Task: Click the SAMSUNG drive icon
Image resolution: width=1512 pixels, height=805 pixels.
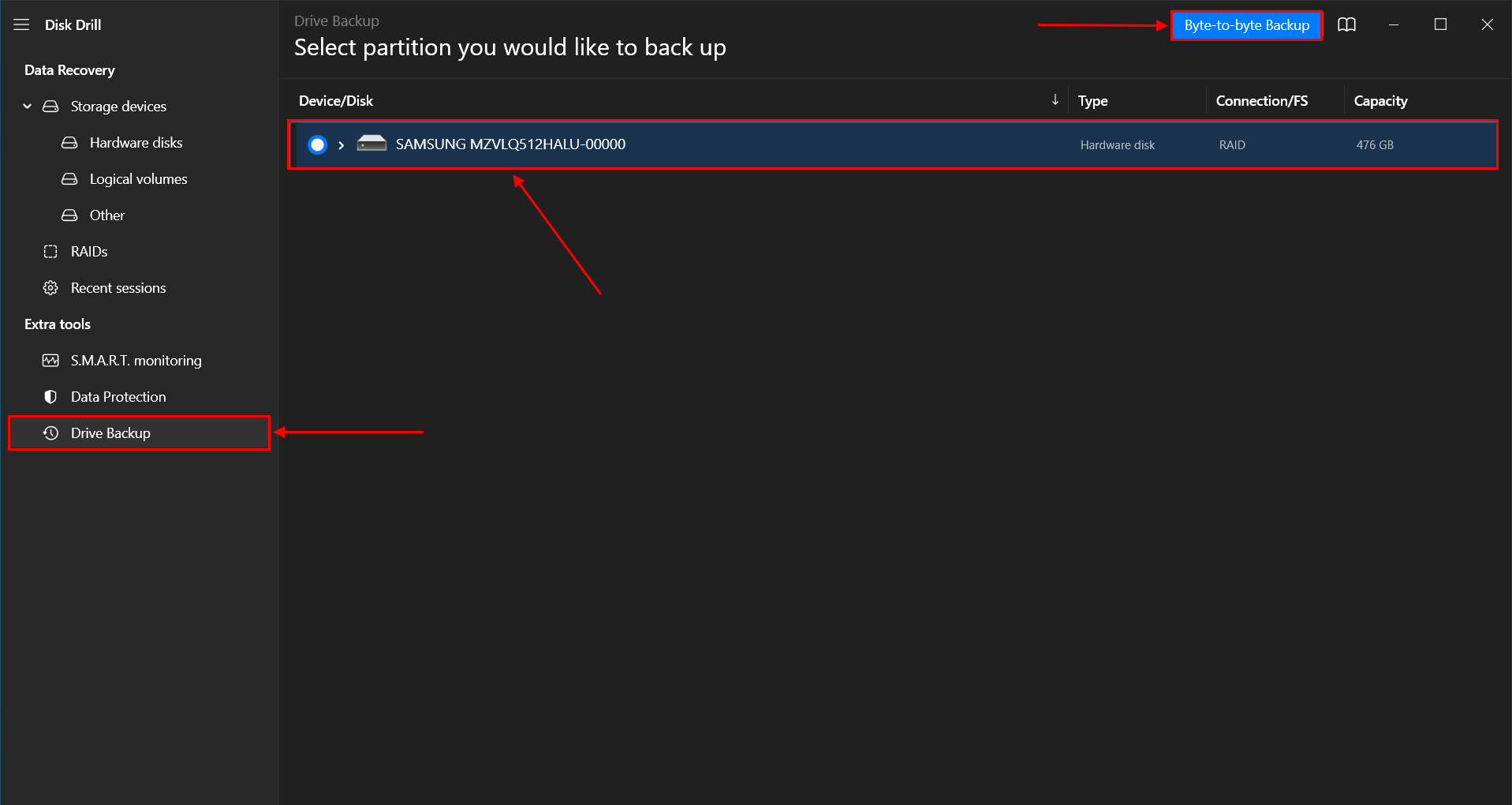Action: point(371,143)
